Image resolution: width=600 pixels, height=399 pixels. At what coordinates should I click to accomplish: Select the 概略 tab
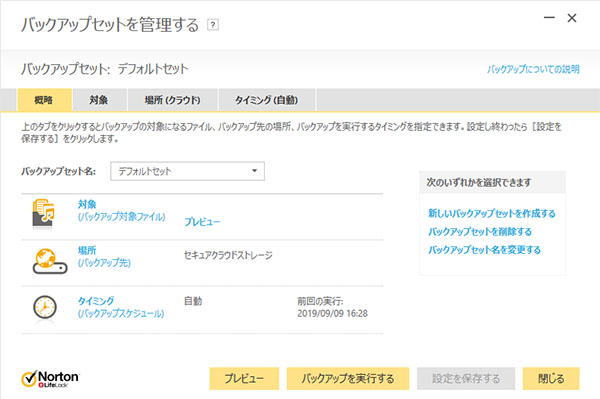pos(44,100)
